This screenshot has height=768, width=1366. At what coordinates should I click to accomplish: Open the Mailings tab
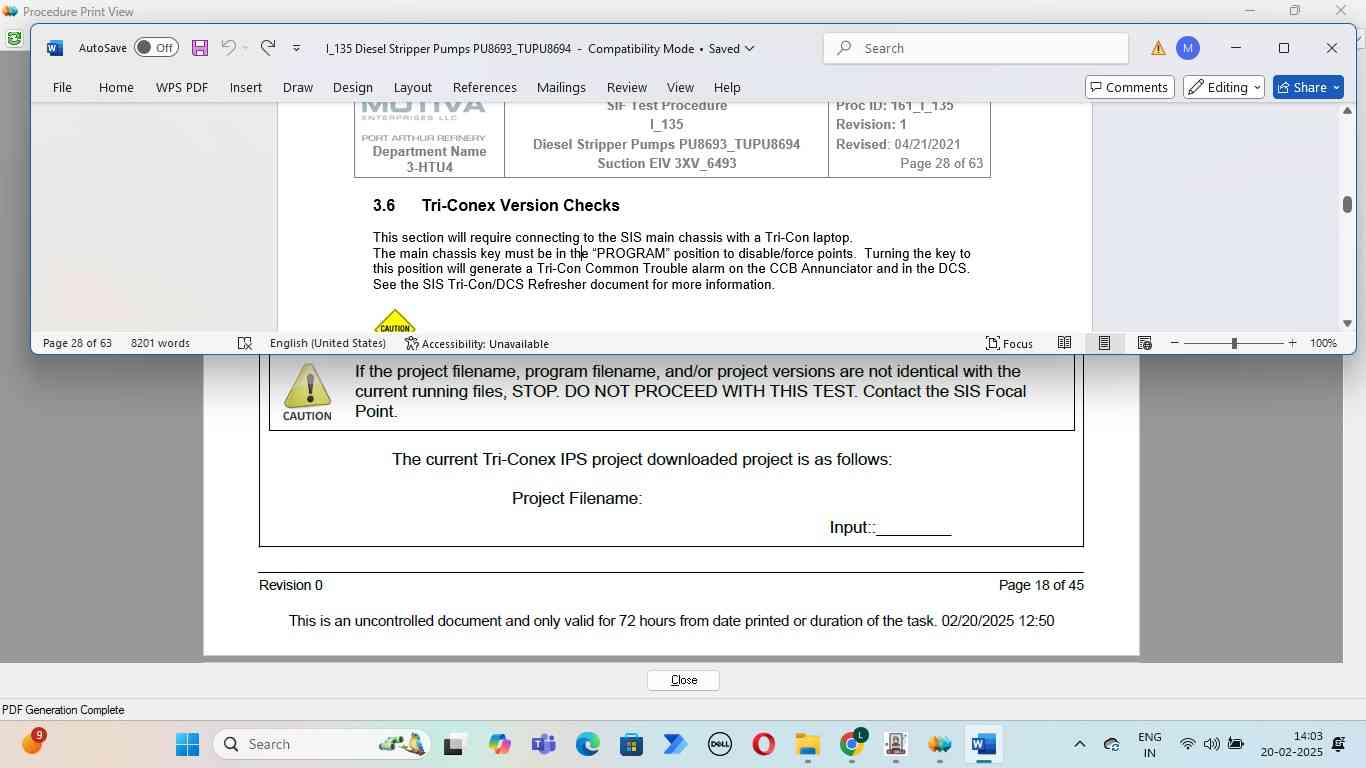(x=561, y=87)
